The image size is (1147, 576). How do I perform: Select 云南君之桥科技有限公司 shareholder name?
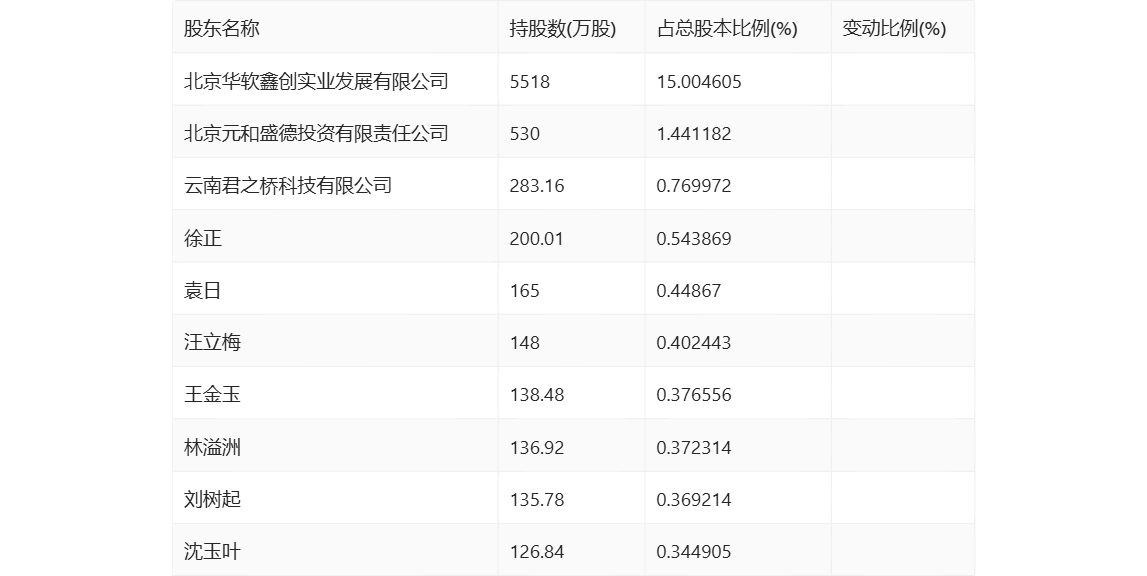point(287,185)
